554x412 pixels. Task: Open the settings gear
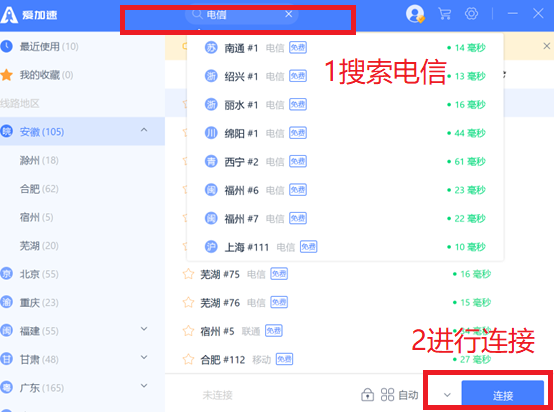coord(471,14)
